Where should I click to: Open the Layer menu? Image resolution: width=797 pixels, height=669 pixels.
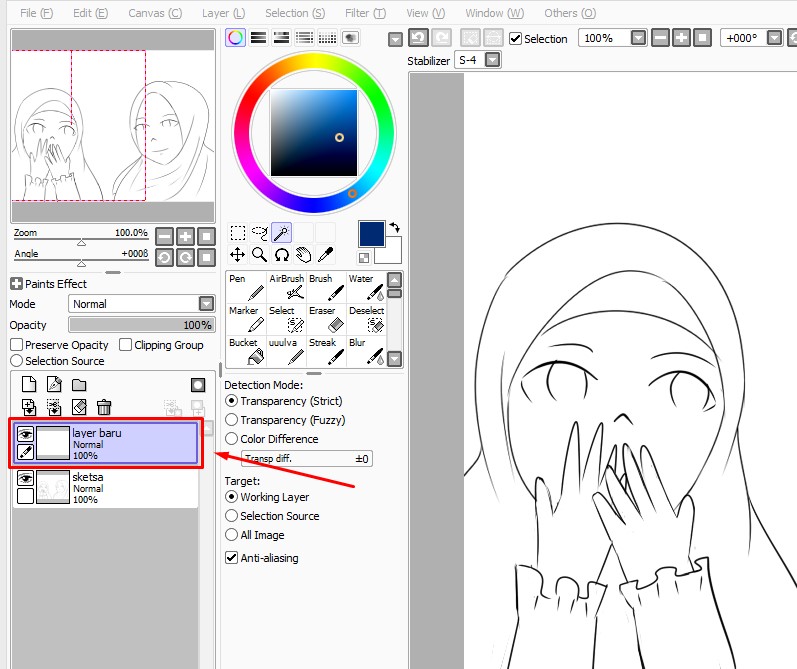[223, 13]
